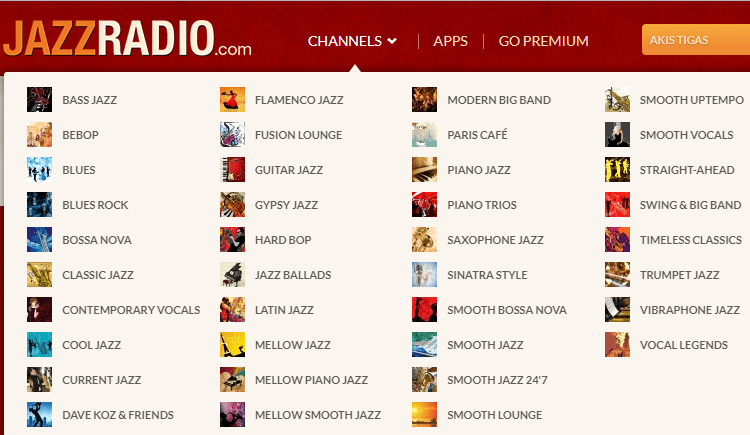Select the Smooth Vocals channel icon
The height and width of the screenshot is (435, 750).
click(617, 134)
